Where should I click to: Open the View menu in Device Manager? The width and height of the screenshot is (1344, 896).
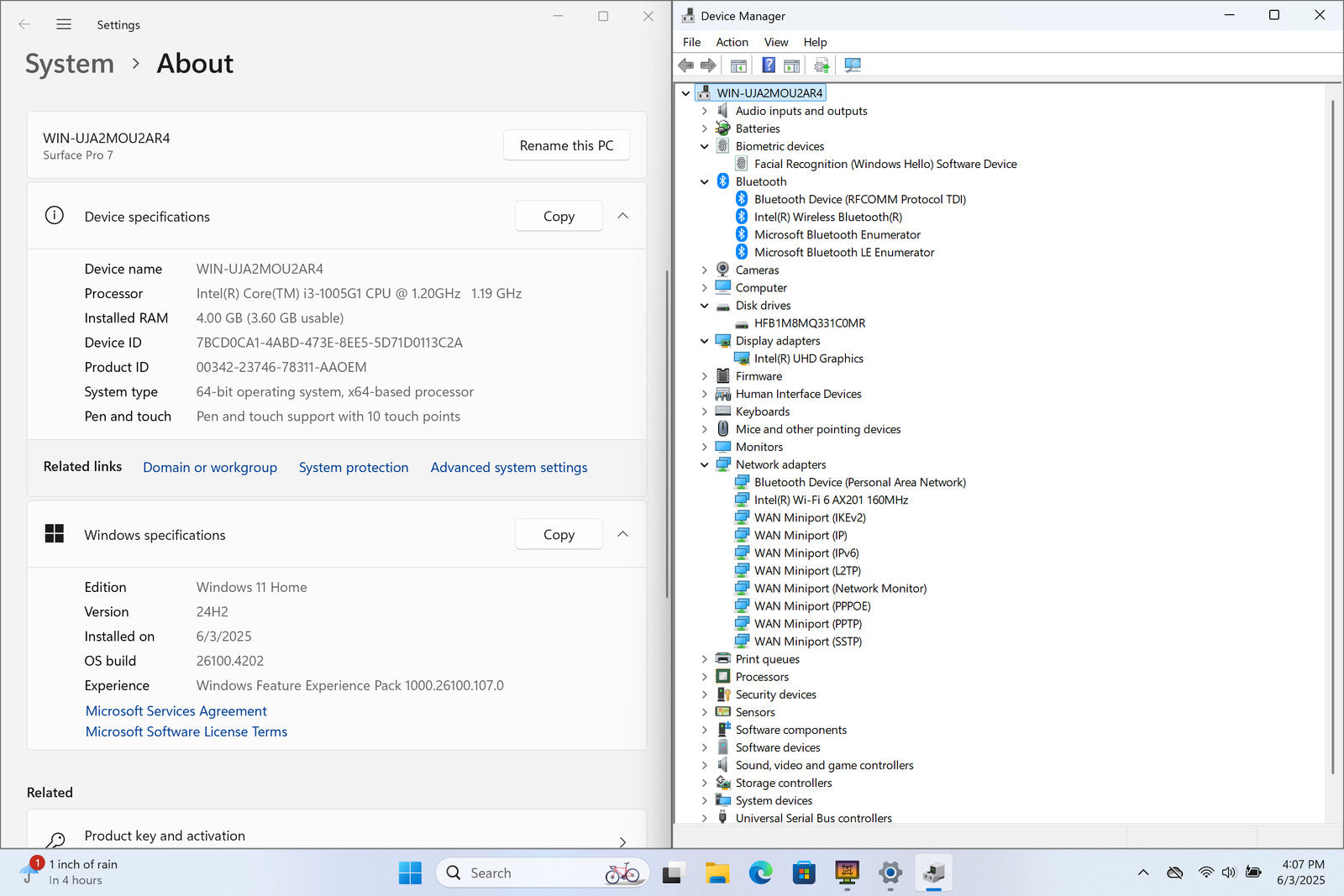click(775, 42)
